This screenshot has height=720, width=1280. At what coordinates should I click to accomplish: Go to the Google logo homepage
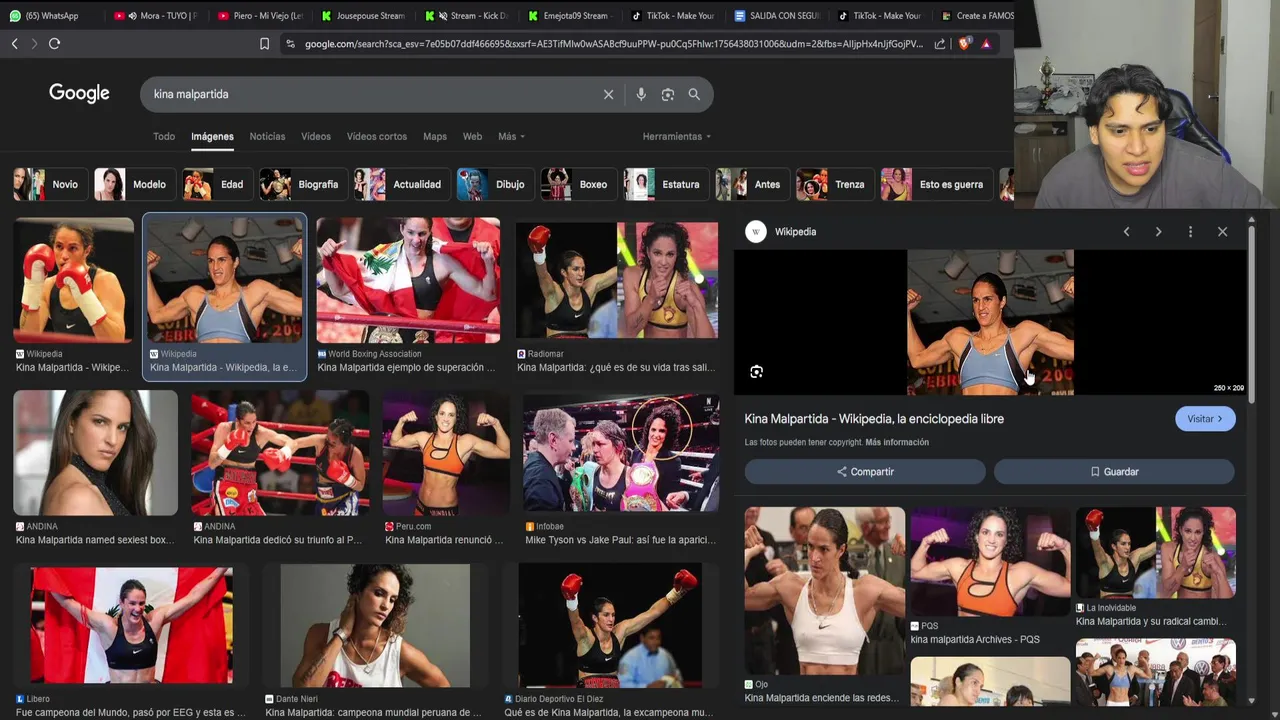click(79, 93)
